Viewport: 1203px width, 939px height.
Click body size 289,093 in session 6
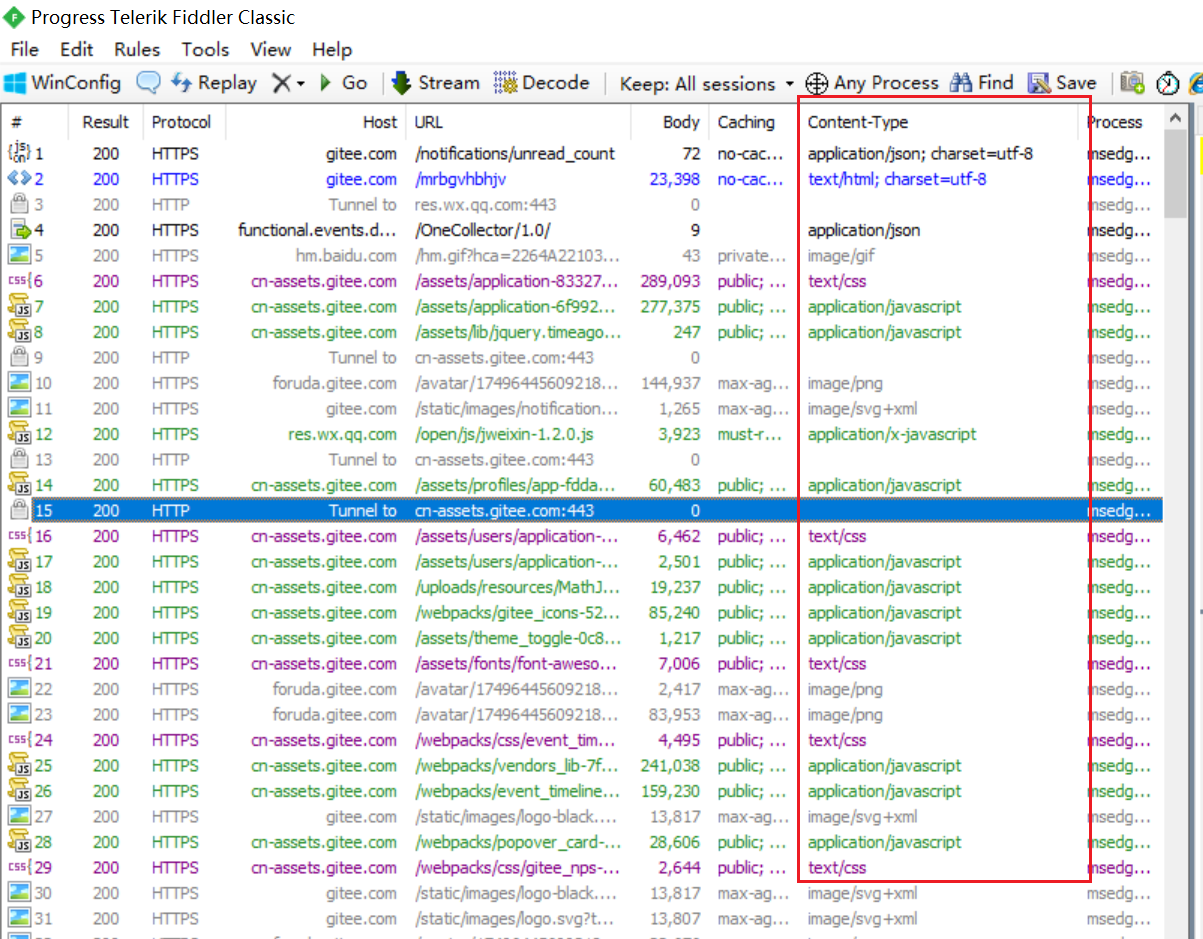pos(670,281)
